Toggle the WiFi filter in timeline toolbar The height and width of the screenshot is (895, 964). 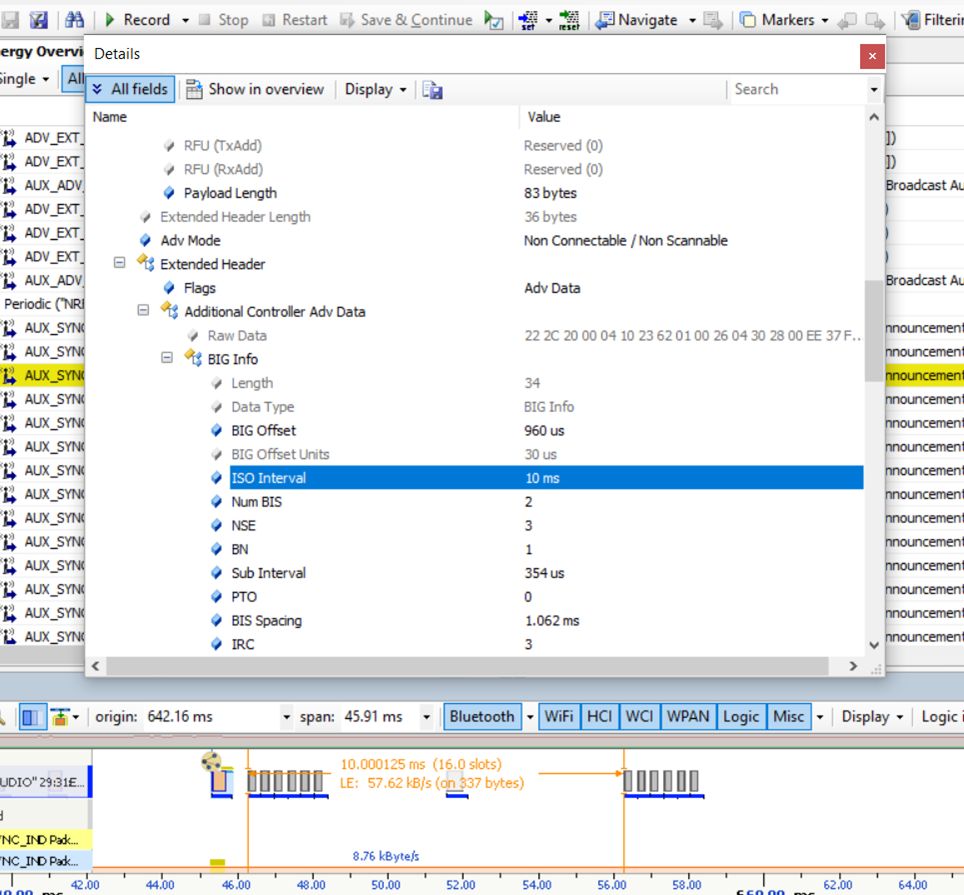point(558,716)
